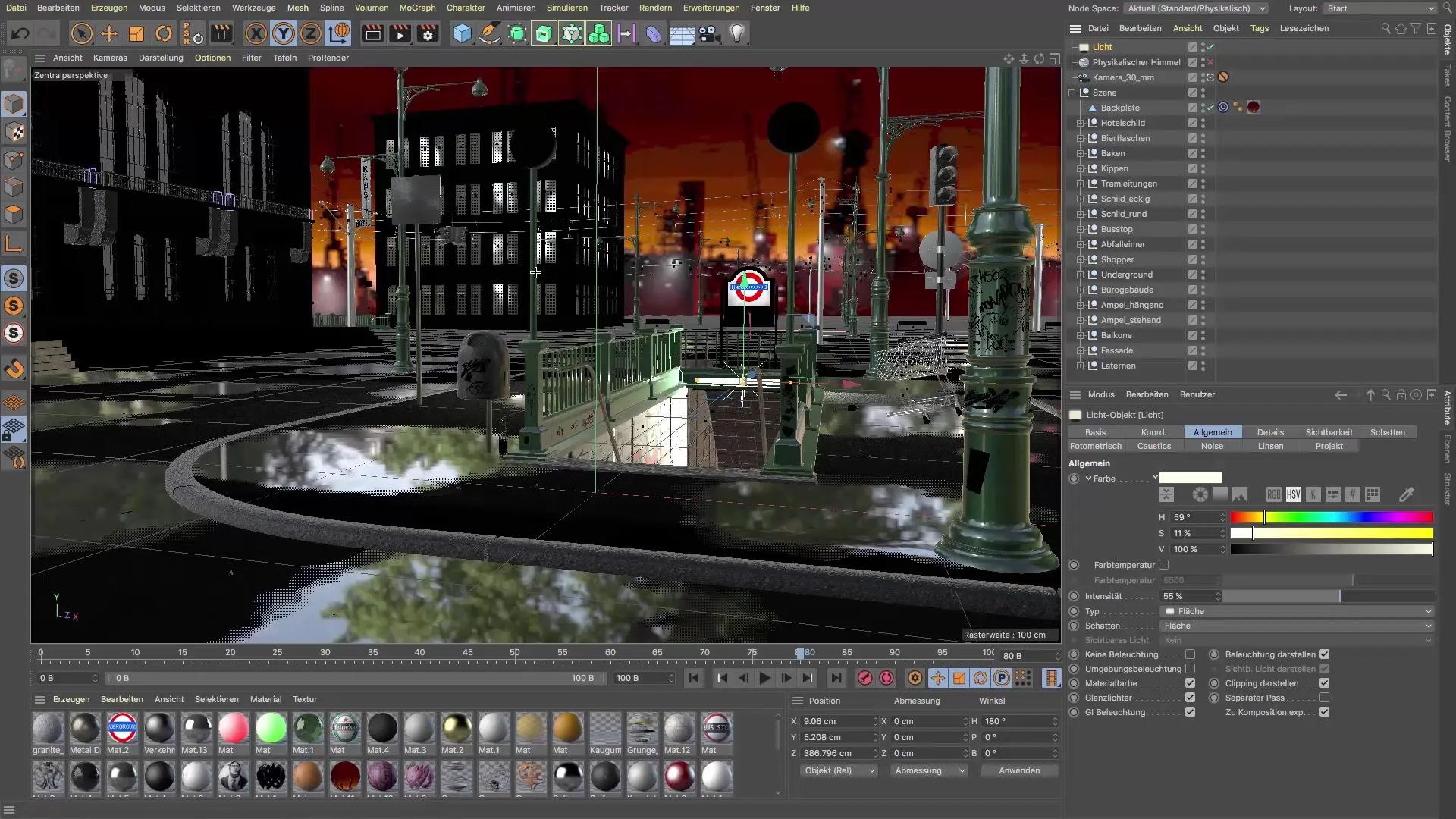Image resolution: width=1456 pixels, height=819 pixels.
Task: Expand the Hotelschild object
Action: 1081,123
